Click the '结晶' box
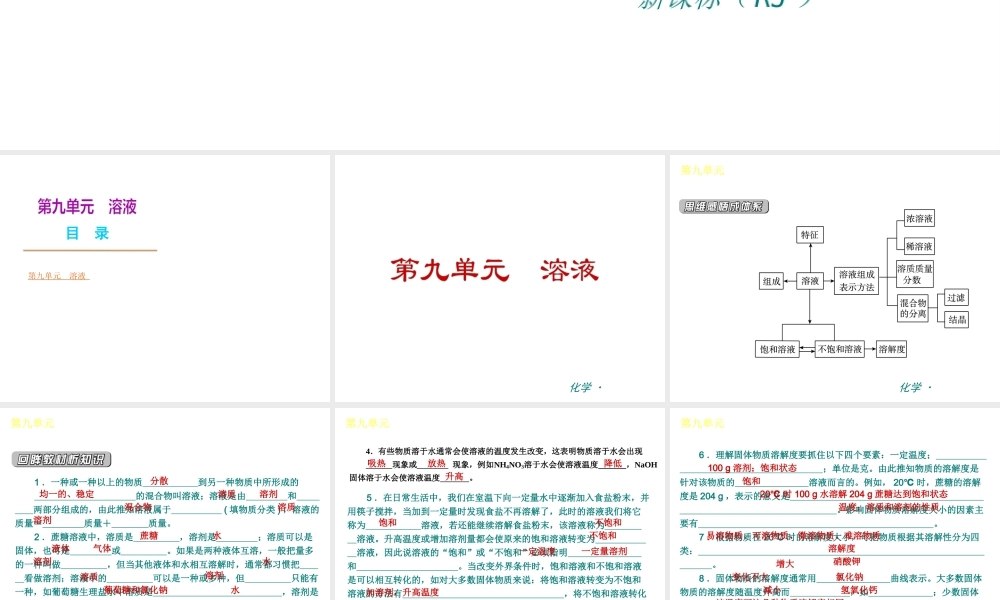 click(x=956, y=319)
